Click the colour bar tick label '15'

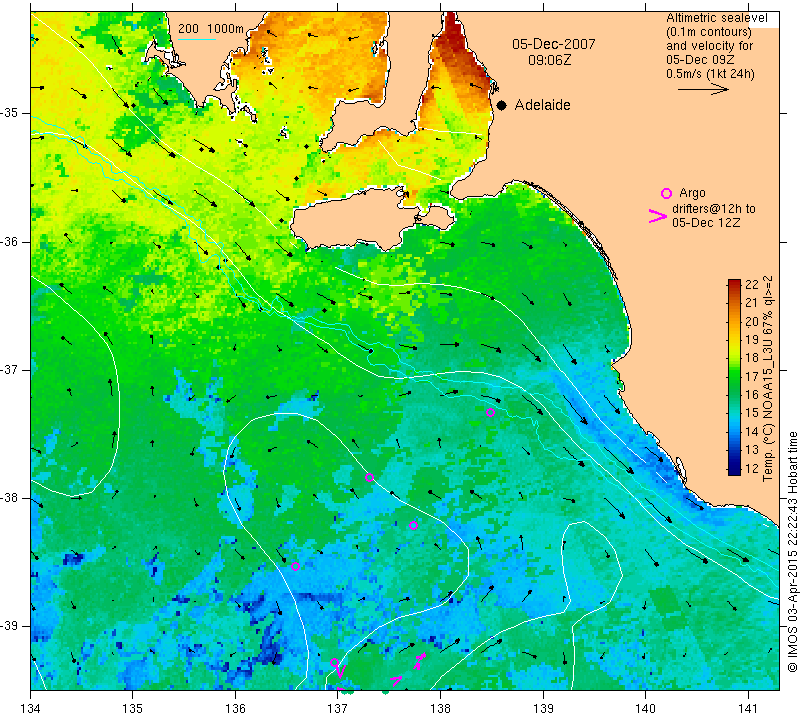pos(752,413)
